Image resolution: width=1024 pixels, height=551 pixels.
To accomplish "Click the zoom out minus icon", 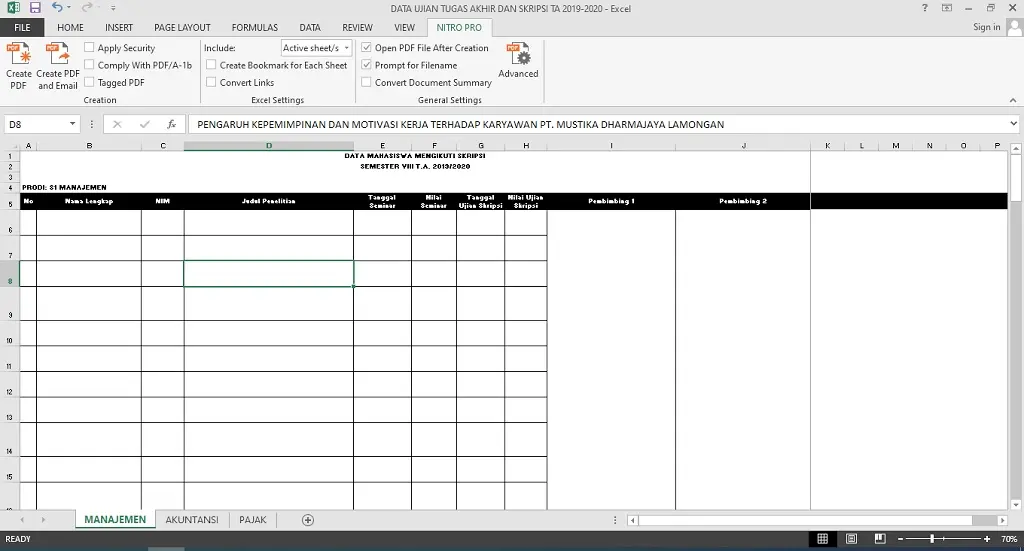I will click(901, 539).
